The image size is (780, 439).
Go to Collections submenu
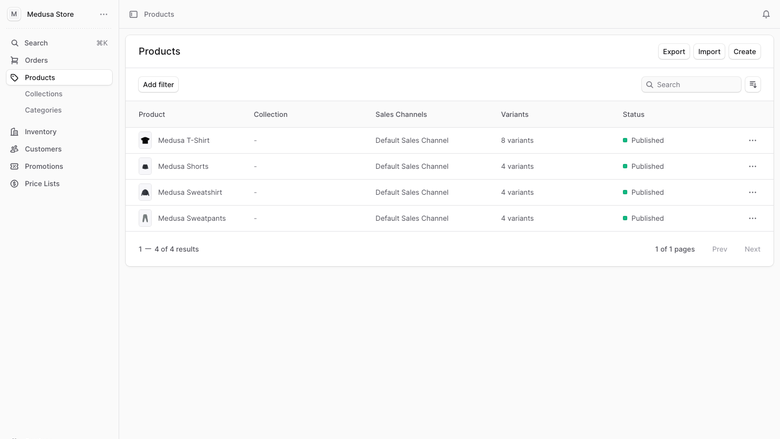pos(44,94)
